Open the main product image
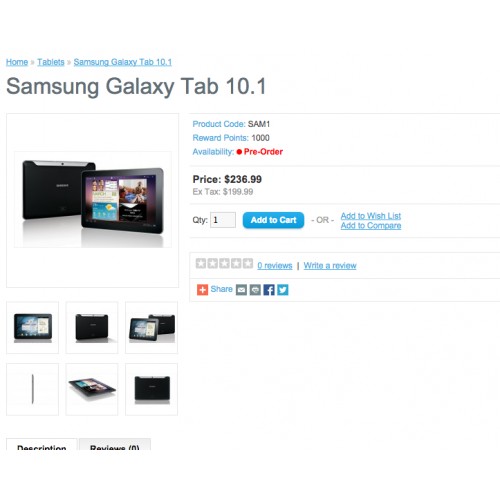This screenshot has height=500, width=500. click(93, 200)
